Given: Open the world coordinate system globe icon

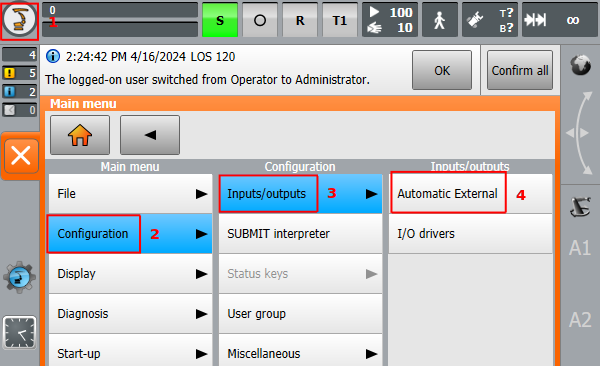Looking at the screenshot, I should [x=580, y=65].
